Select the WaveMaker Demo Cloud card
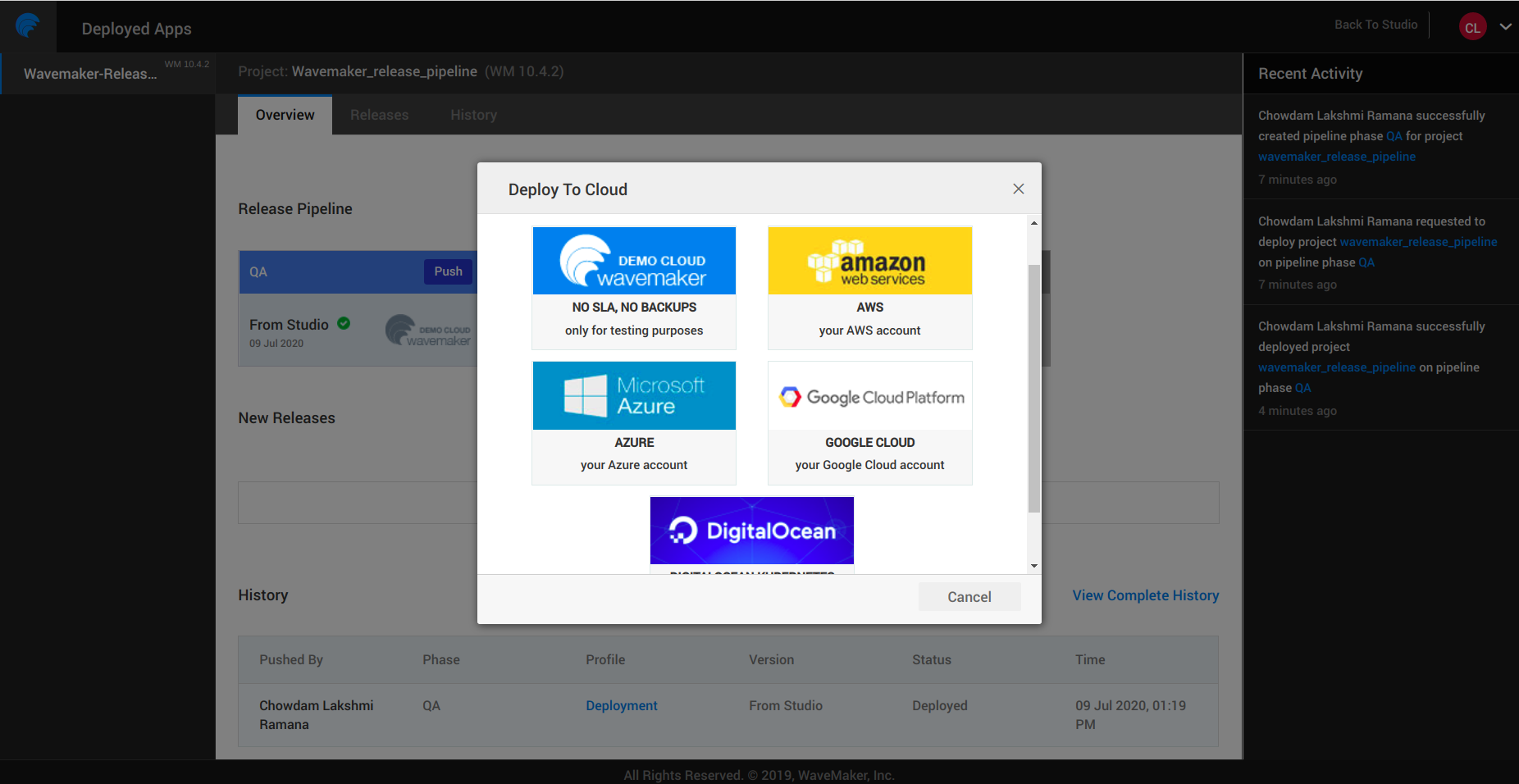The height and width of the screenshot is (784, 1519). point(633,287)
